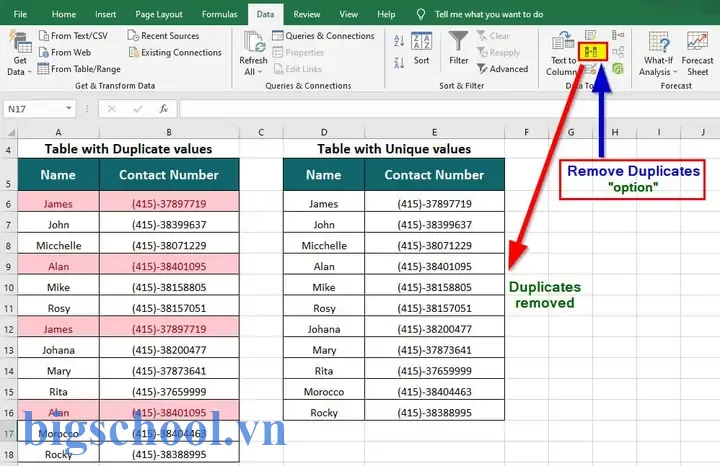
Task: Switch to the Home tab
Action: click(64, 14)
